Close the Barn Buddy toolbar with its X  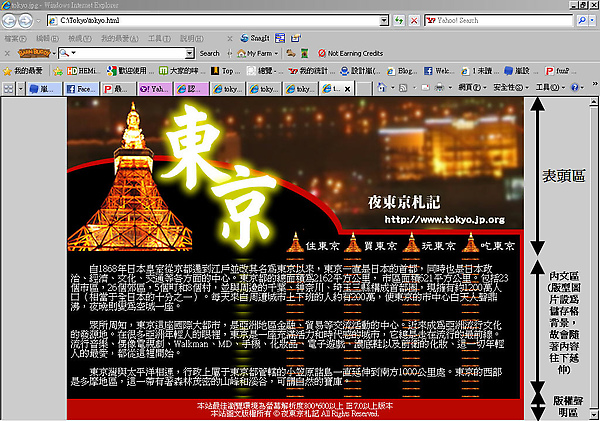click(7, 54)
